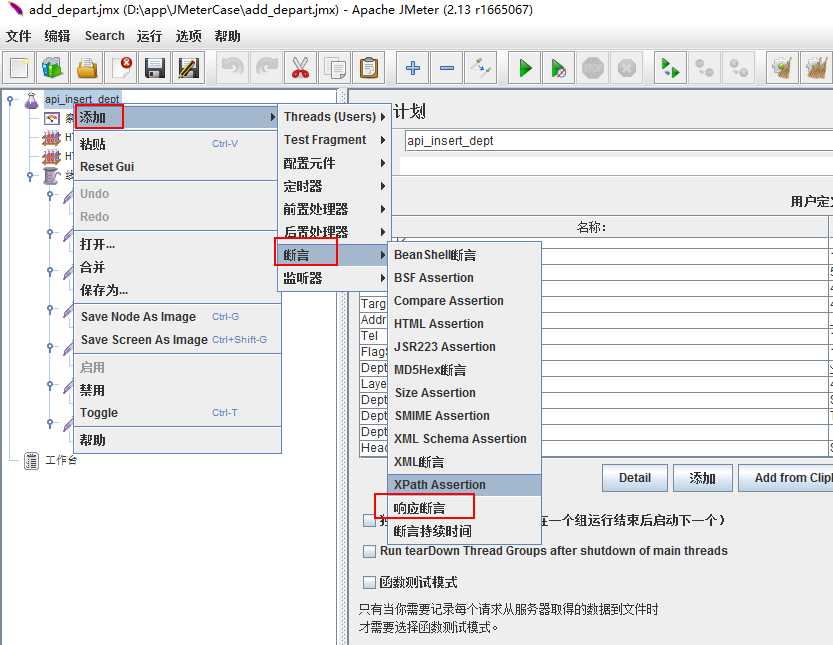The height and width of the screenshot is (645, 833).
Task: Enable Run tearDown Thread Groups checkbox
Action: [369, 551]
